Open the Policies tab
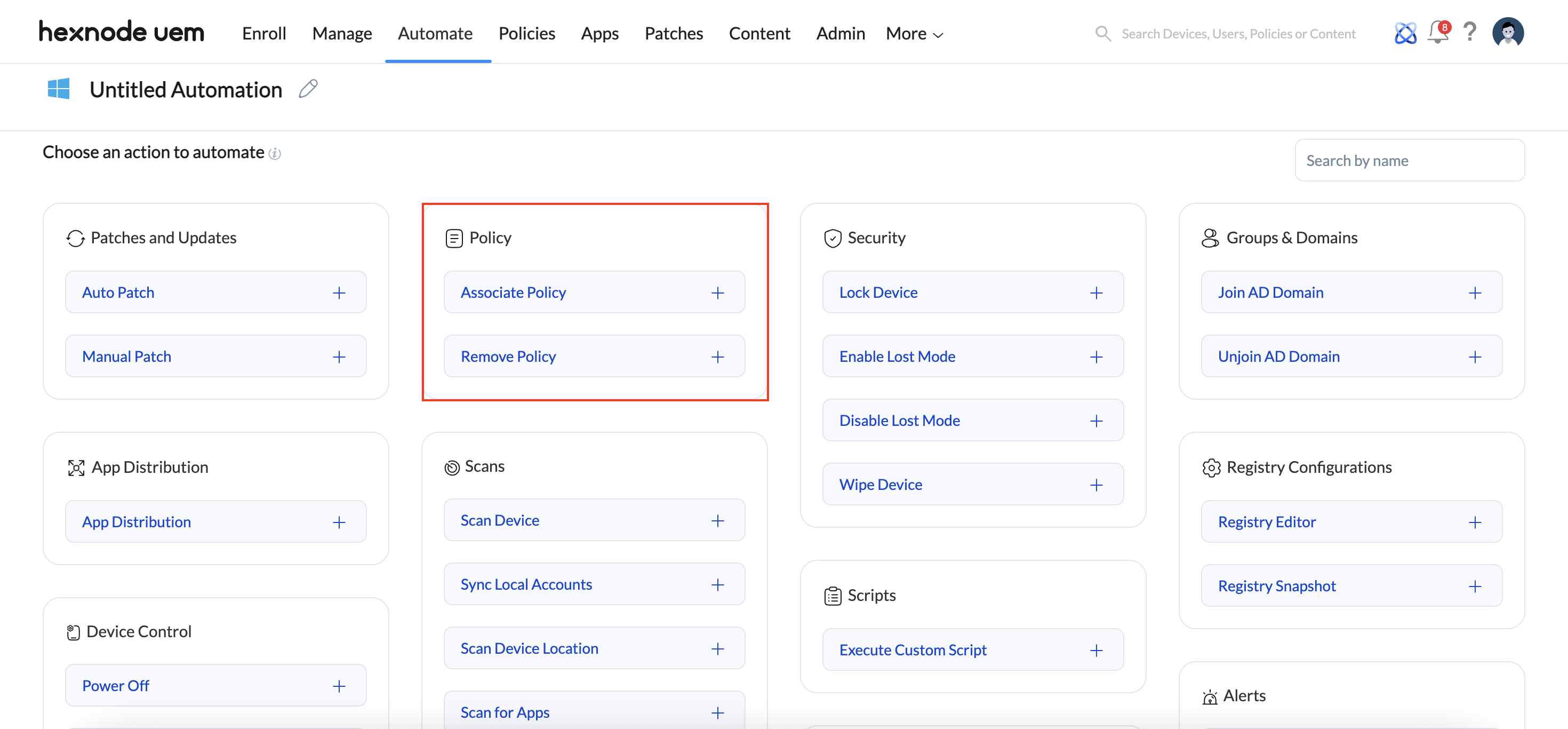The height and width of the screenshot is (729, 1568). click(526, 34)
